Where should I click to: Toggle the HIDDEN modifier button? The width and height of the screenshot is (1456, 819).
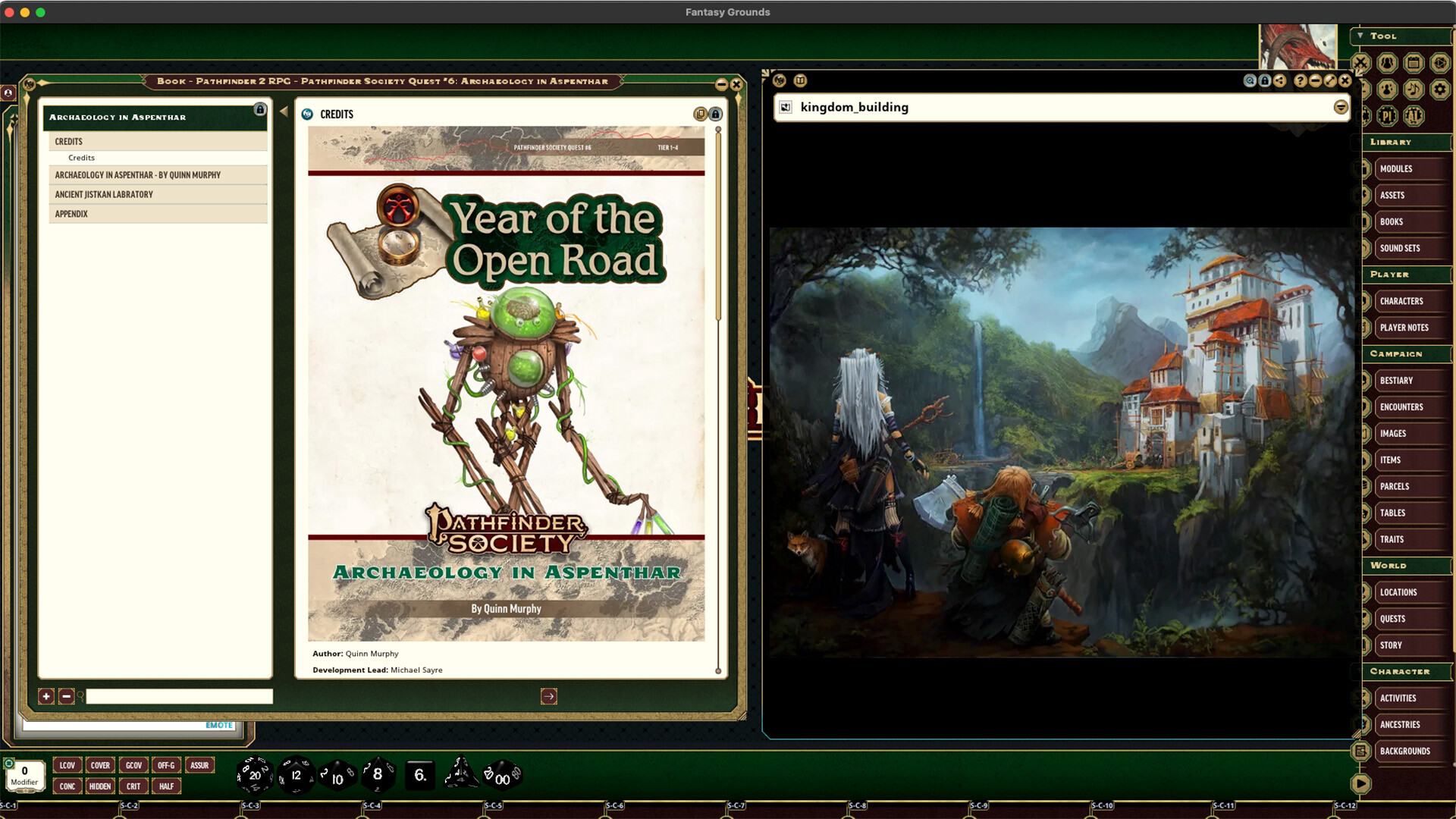pos(100,786)
